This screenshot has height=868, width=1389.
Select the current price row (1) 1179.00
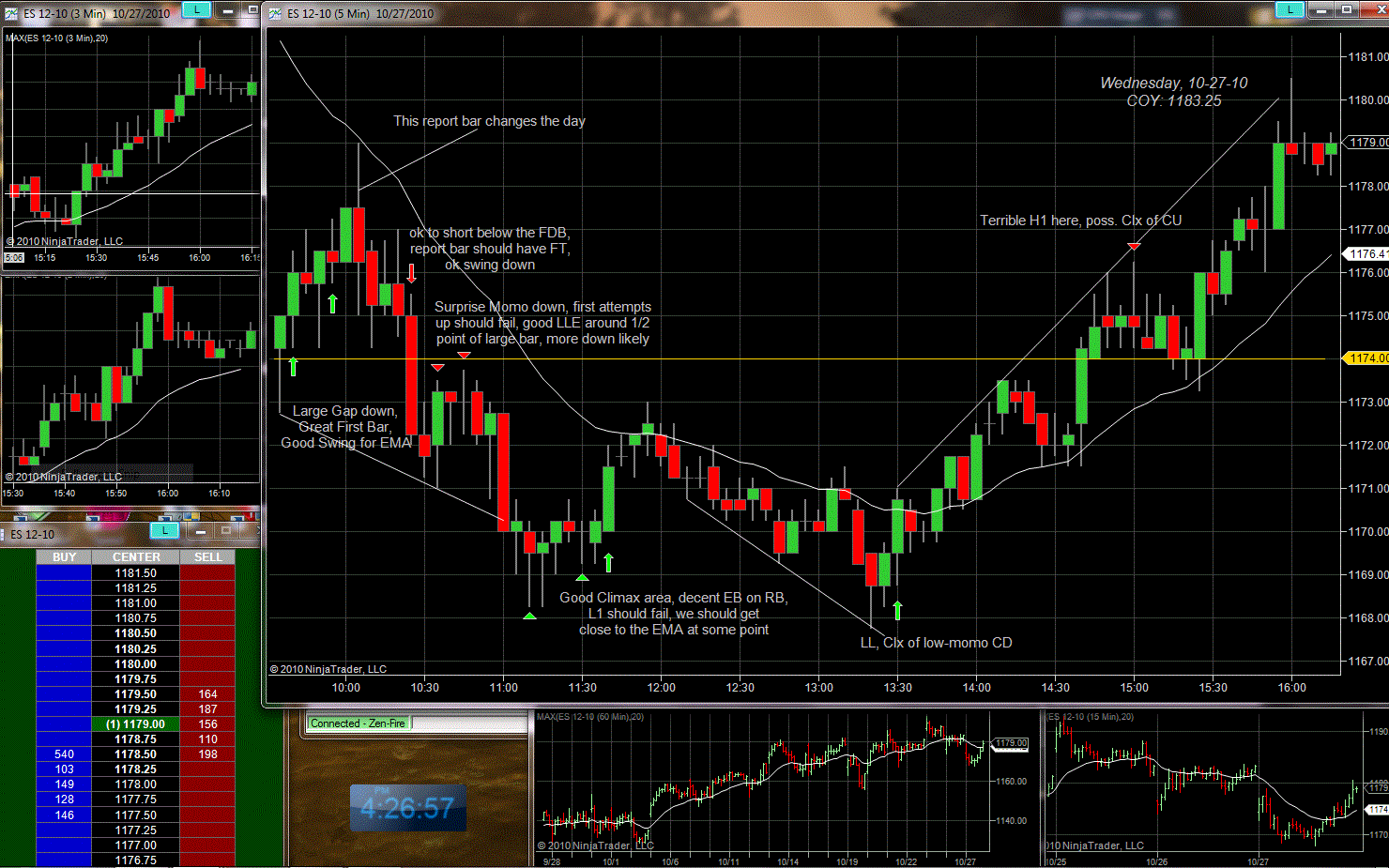(136, 724)
